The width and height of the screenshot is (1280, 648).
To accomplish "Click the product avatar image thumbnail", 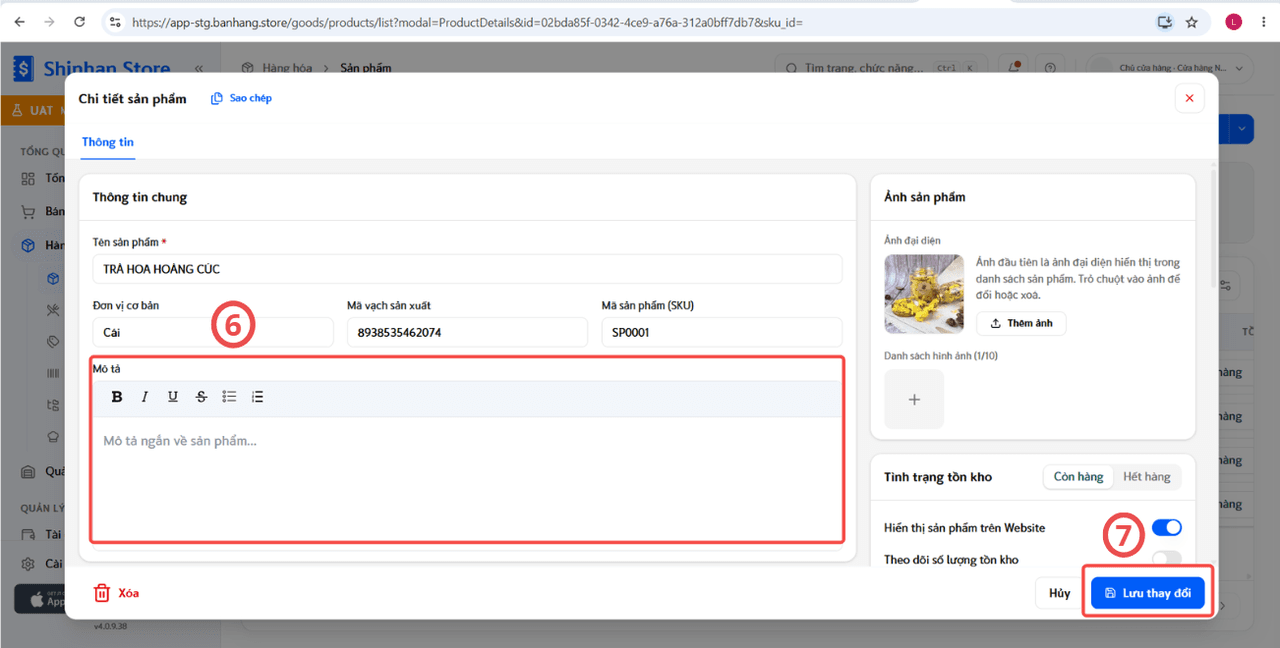I will [924, 294].
